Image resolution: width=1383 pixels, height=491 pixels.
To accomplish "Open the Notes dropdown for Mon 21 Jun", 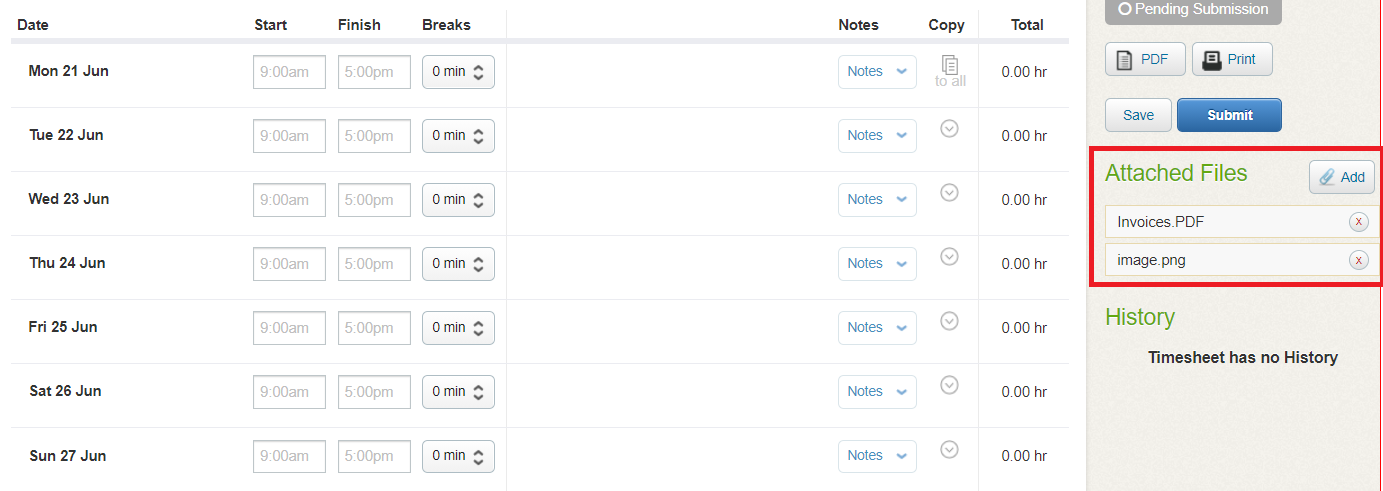I will click(877, 72).
